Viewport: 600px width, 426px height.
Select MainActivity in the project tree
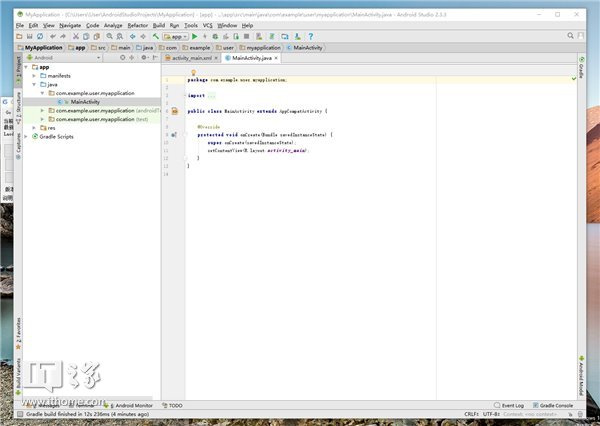pos(84,102)
